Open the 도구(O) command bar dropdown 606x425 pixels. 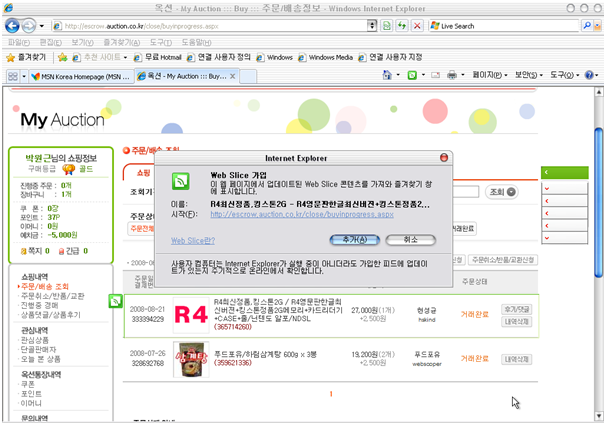[x=564, y=75]
